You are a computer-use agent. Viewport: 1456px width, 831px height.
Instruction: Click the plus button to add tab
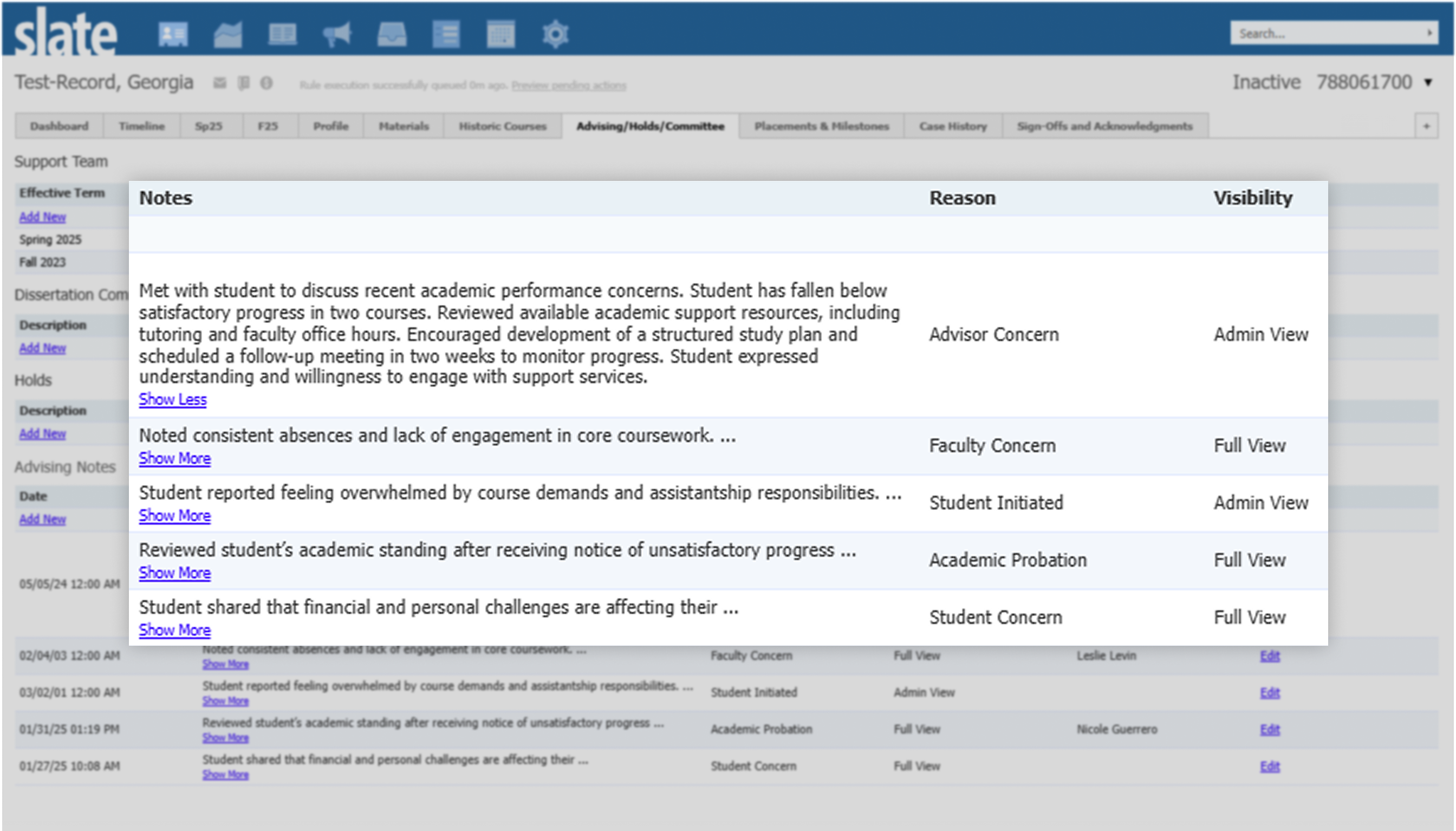[1426, 126]
